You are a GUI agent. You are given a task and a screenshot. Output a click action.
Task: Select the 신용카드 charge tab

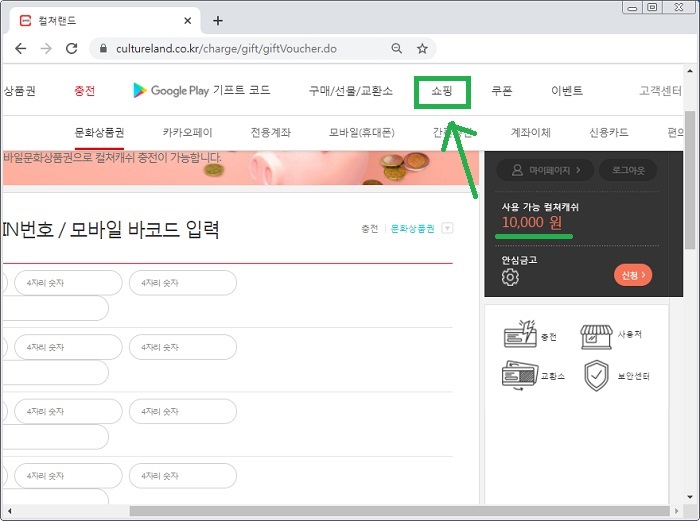coord(608,133)
